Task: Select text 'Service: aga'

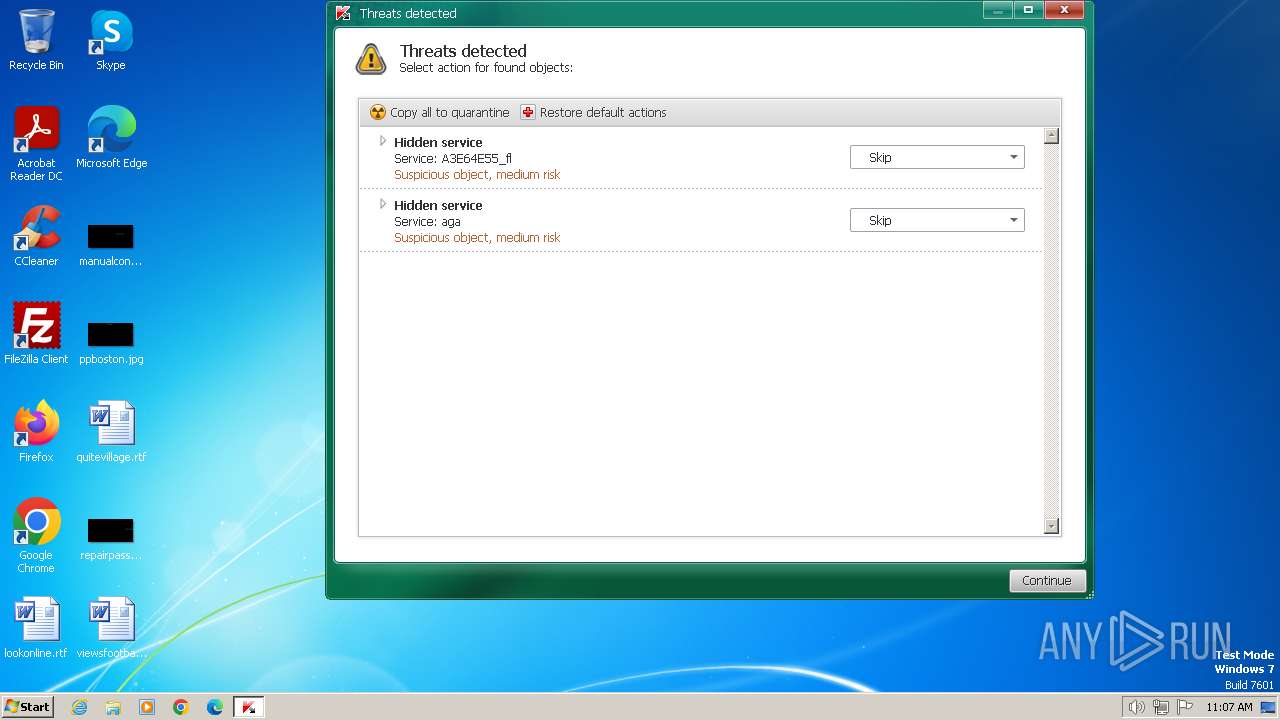Action: 427,221
